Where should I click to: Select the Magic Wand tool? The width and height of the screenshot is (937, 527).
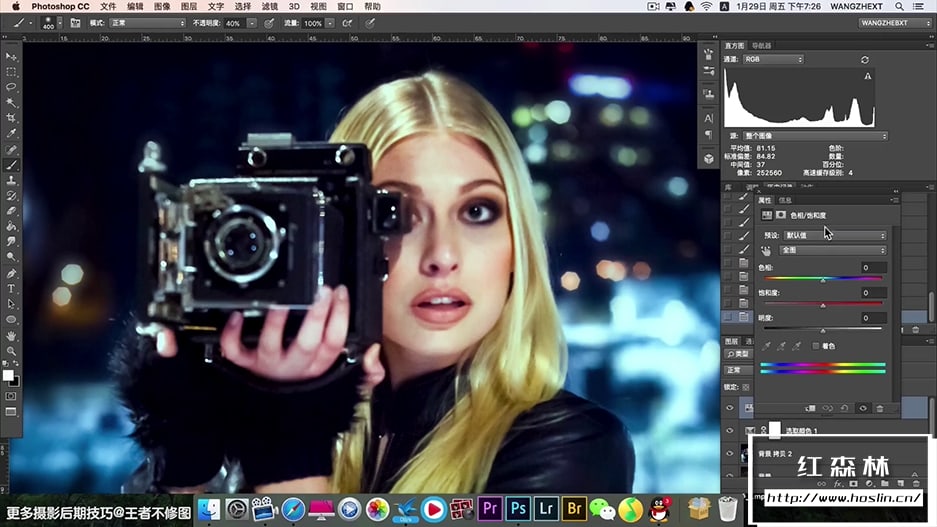11,103
